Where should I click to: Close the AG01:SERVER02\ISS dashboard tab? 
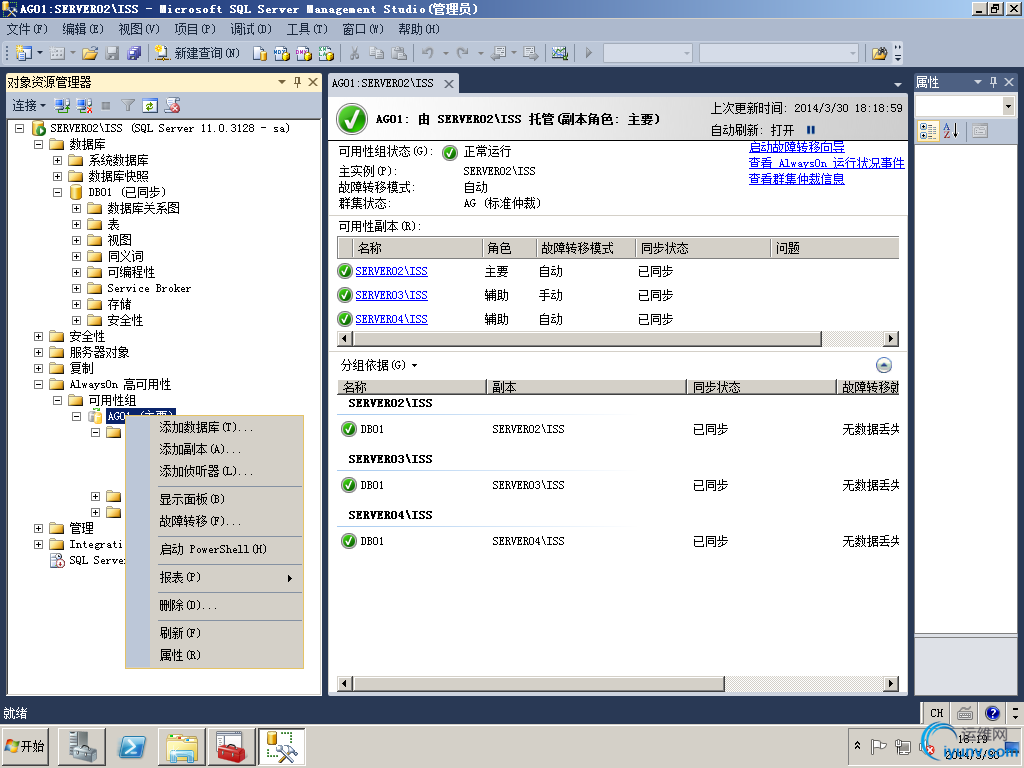[x=449, y=84]
